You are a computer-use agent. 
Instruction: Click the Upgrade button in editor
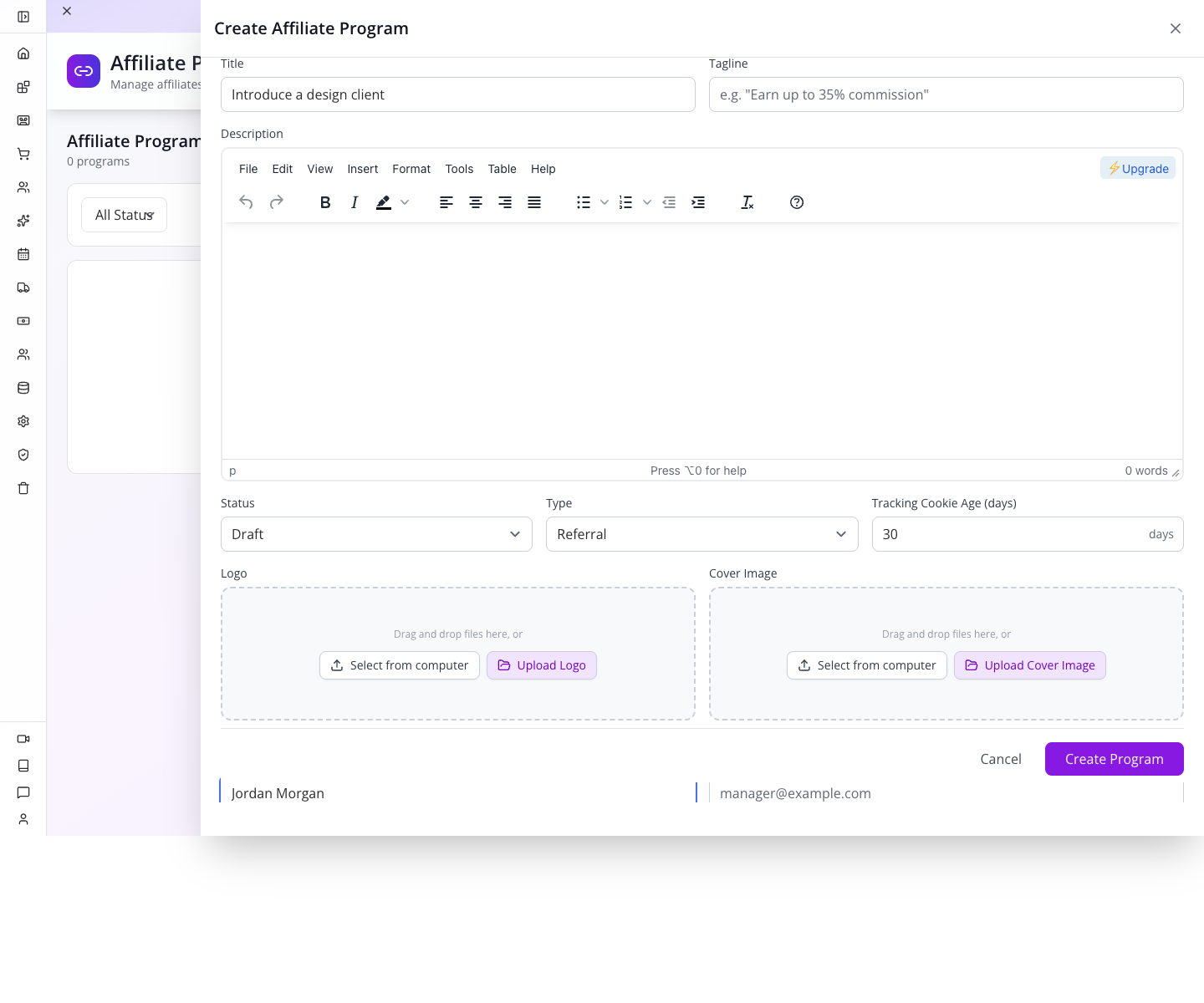(1138, 168)
